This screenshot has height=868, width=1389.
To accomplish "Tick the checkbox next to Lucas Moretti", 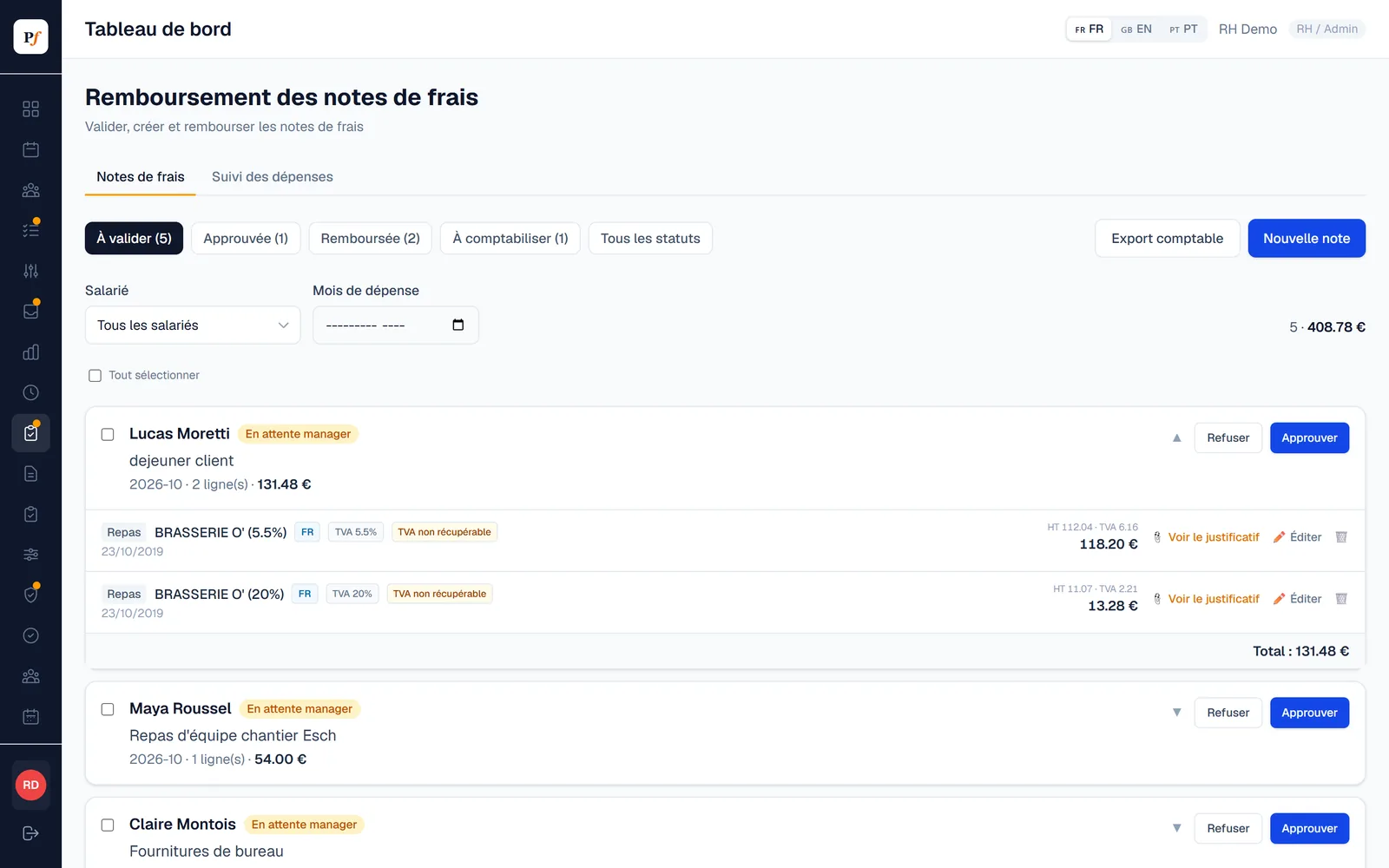I will tap(108, 434).
